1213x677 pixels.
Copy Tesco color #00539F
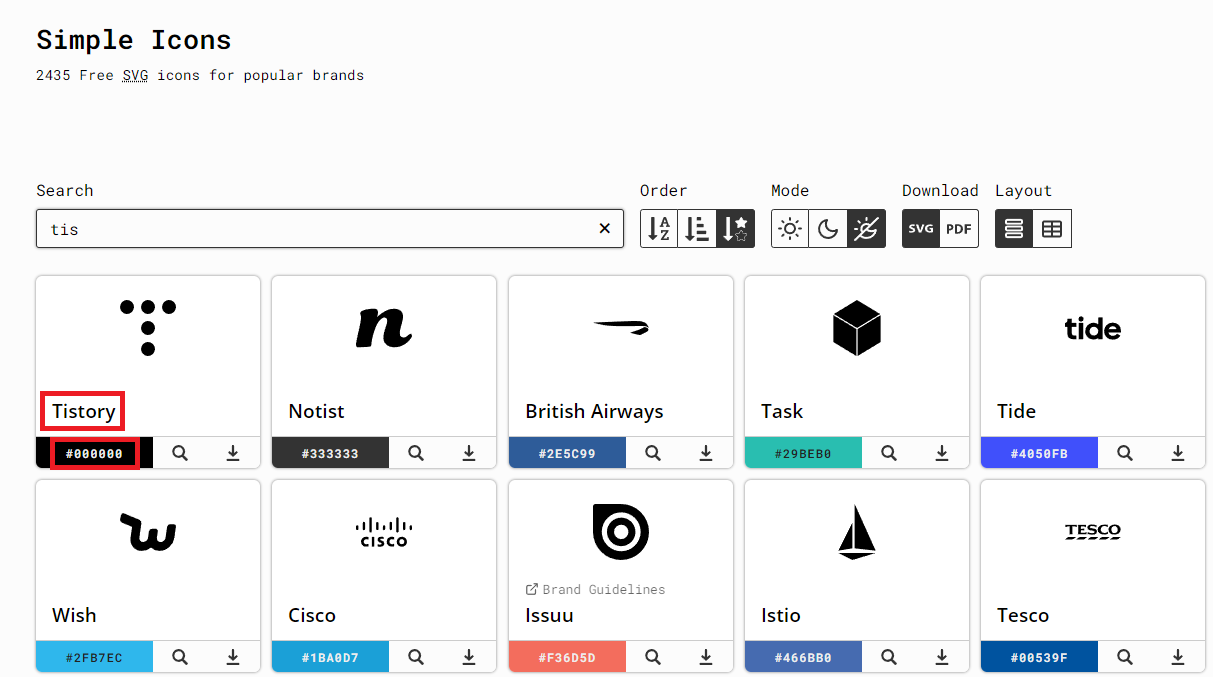coord(1039,657)
